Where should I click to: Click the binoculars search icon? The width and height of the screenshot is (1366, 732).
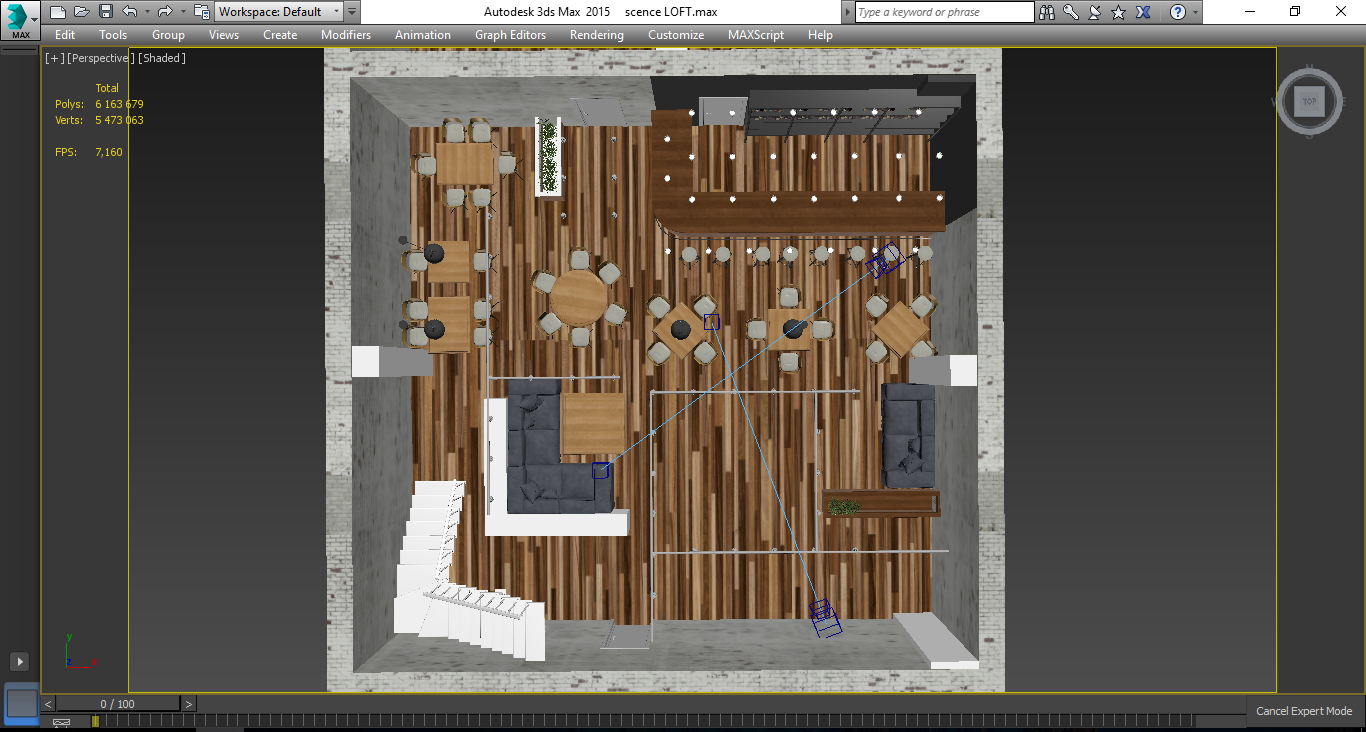pos(1047,12)
